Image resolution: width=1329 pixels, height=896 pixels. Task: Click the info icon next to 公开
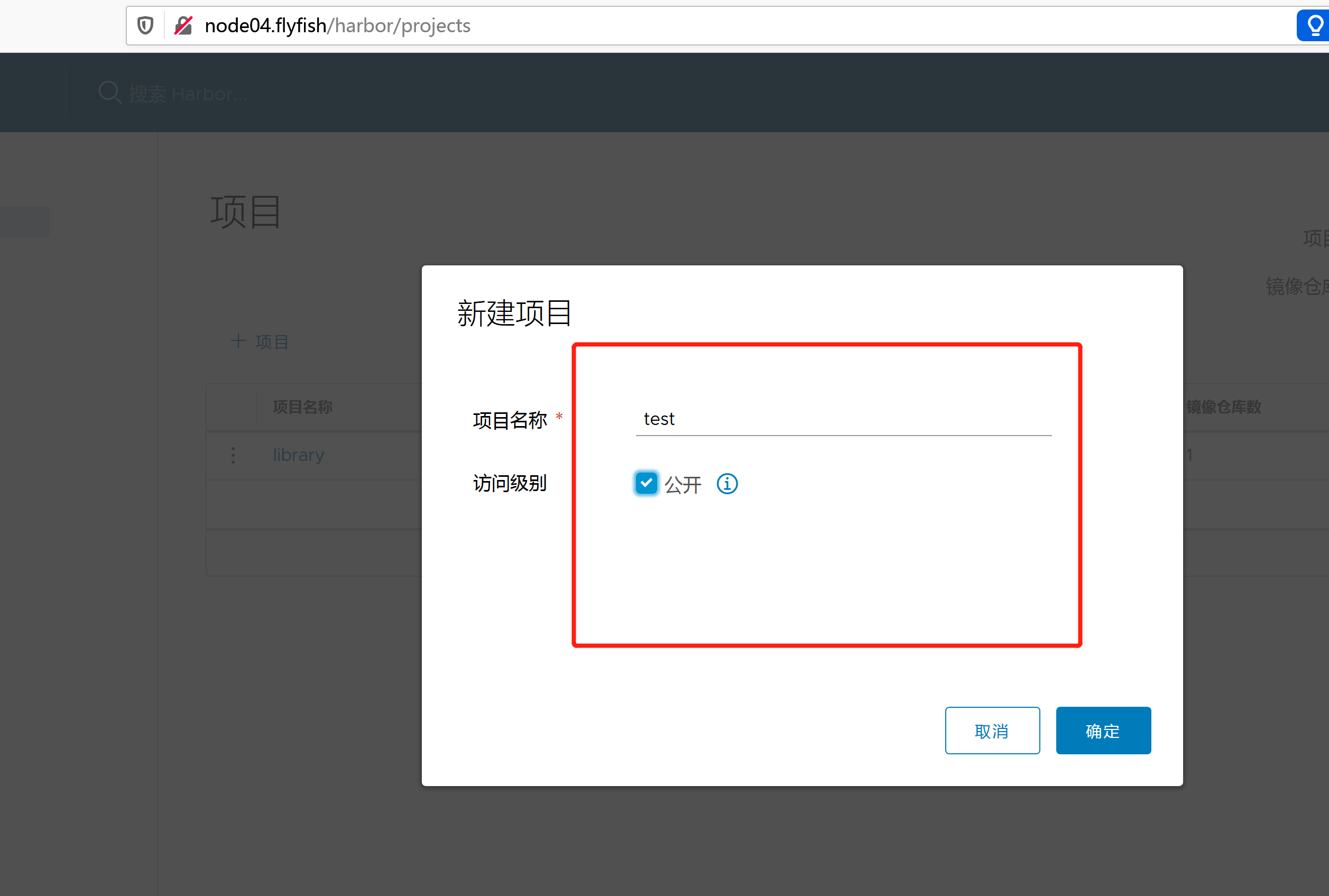(x=727, y=484)
